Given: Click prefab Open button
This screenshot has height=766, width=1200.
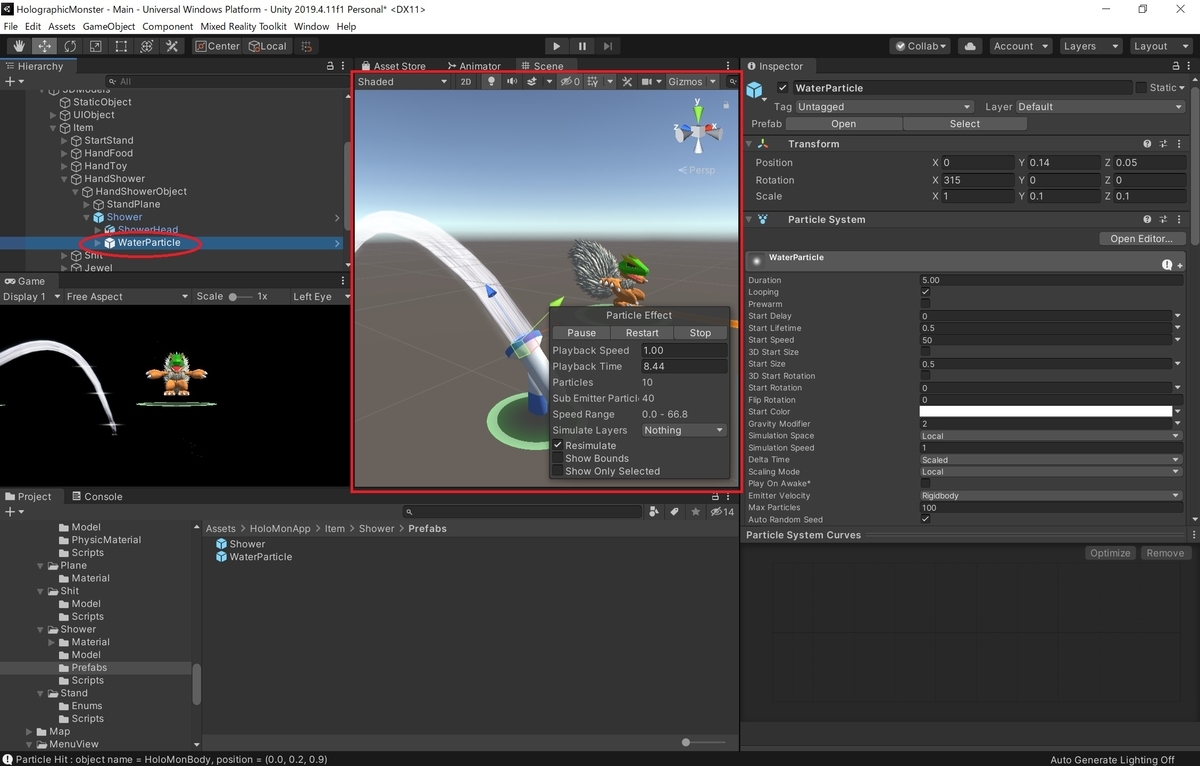Looking at the screenshot, I should pos(844,124).
